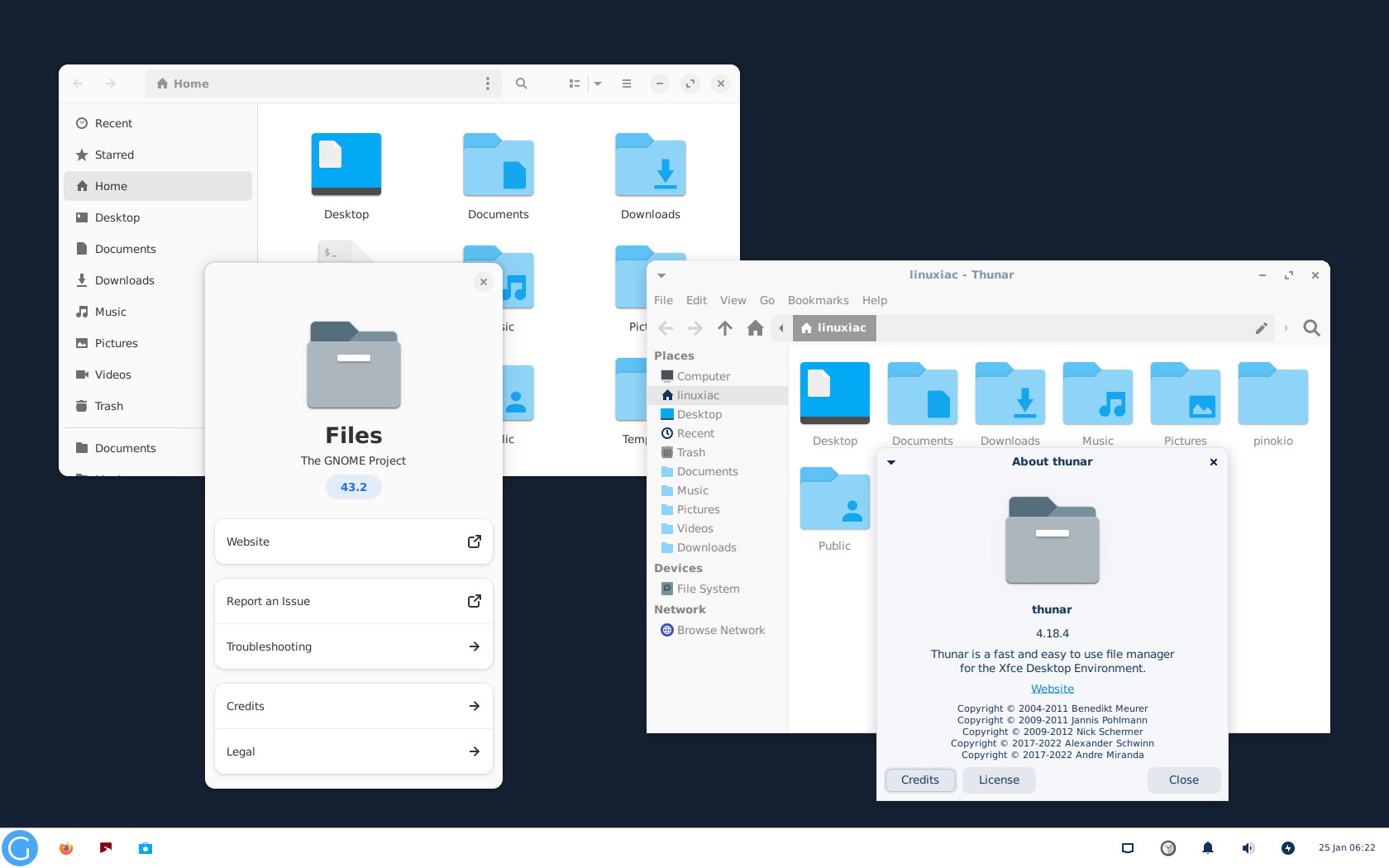Click the search icon in Thunar toolbar

pos(1311,328)
